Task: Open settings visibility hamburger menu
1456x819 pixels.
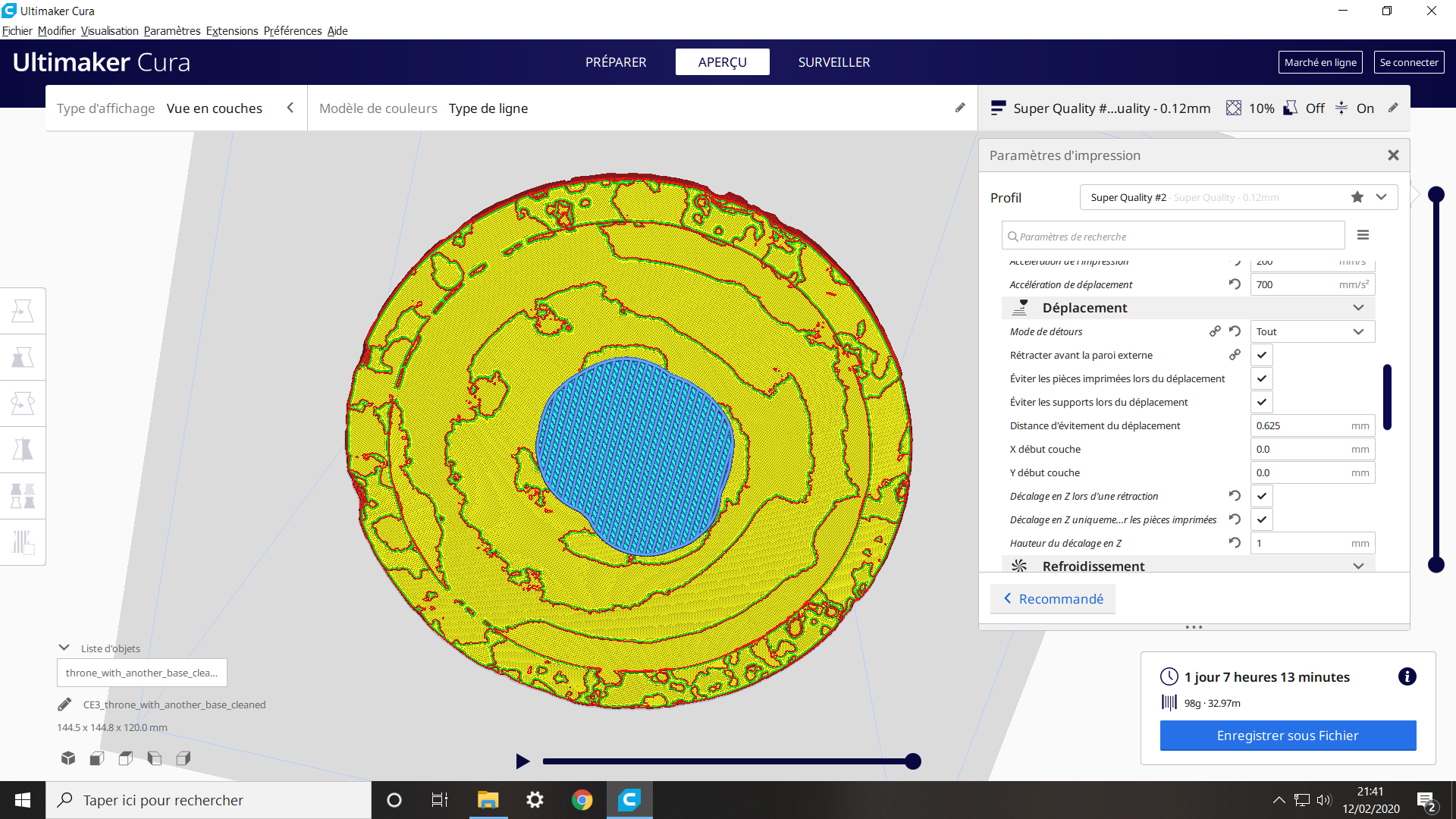Action: (x=1363, y=235)
